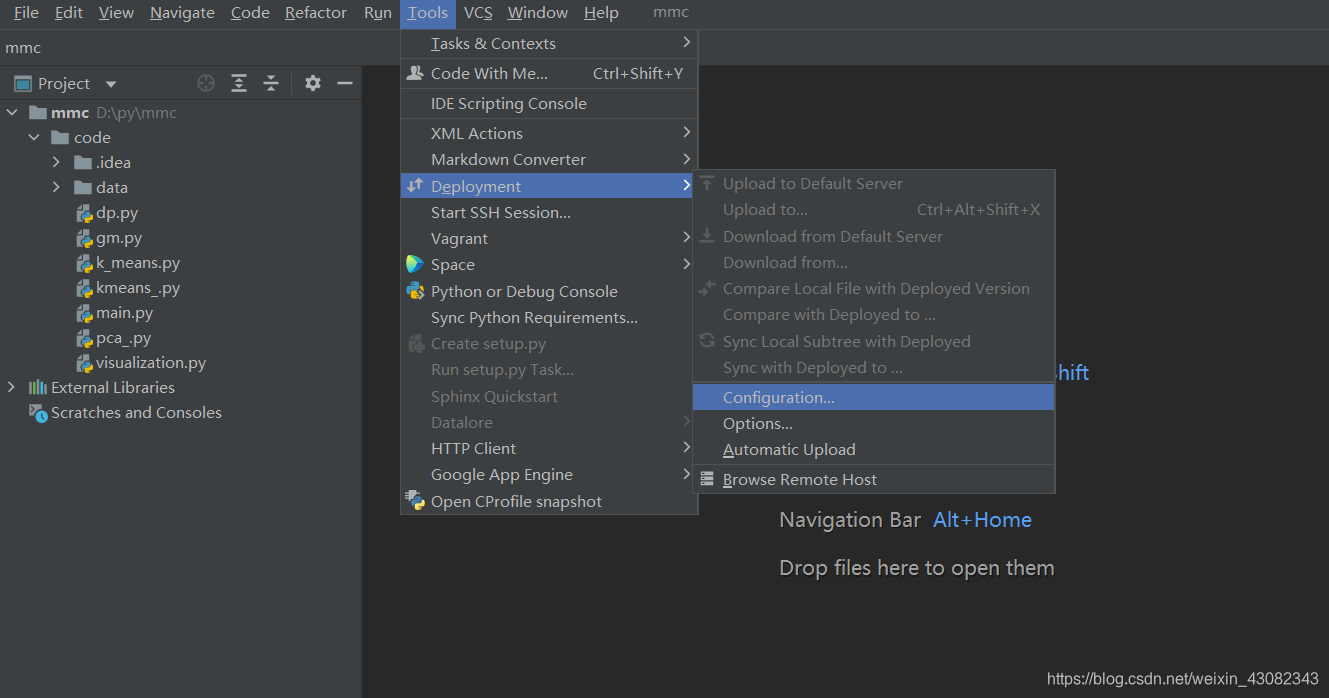This screenshot has height=698, width=1329.
Task: Select main.py file
Action: 124,313
